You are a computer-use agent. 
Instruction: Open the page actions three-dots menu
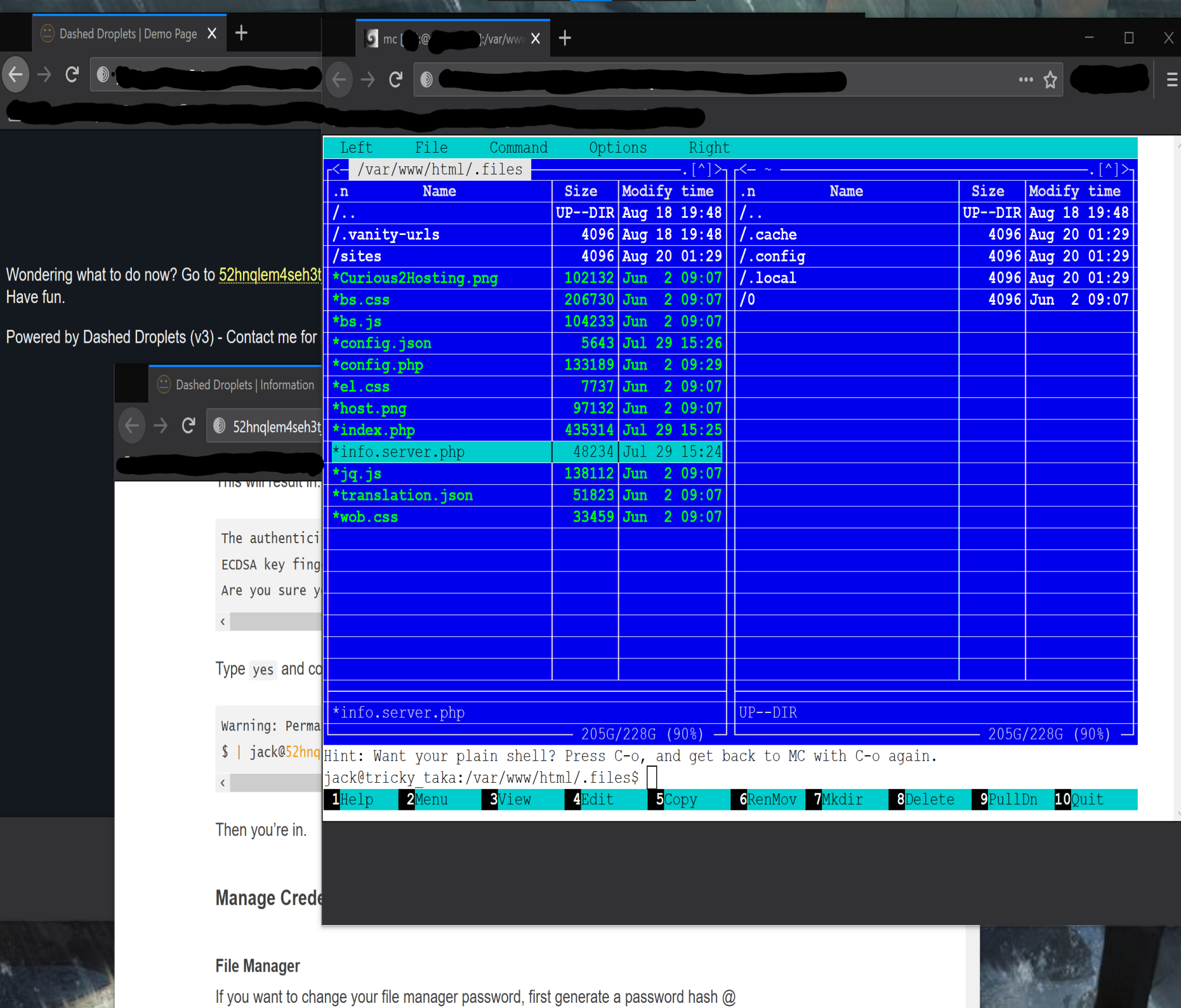tap(1025, 79)
